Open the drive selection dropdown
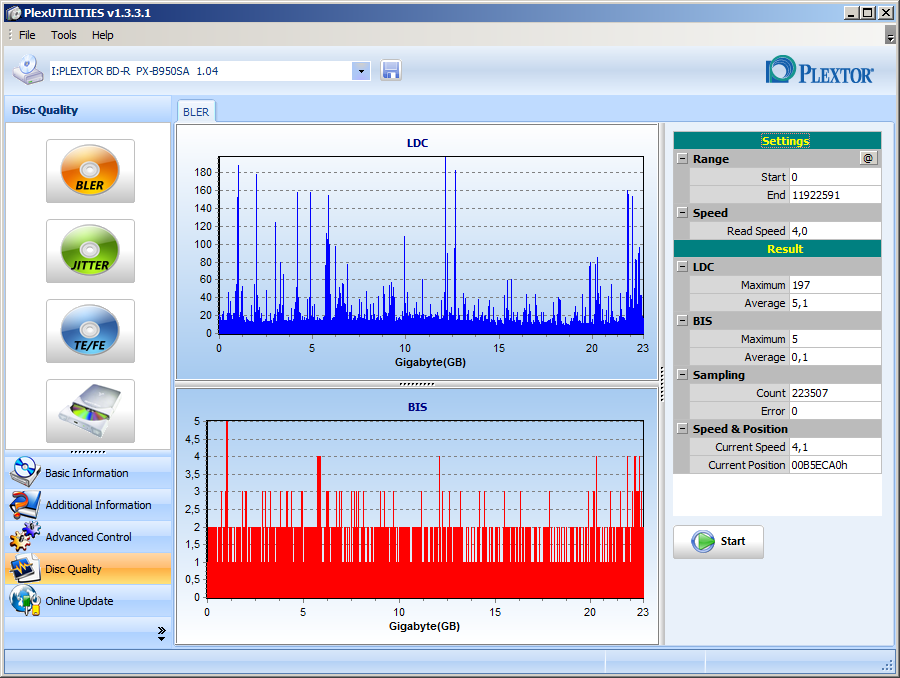900x678 pixels. click(x=361, y=71)
